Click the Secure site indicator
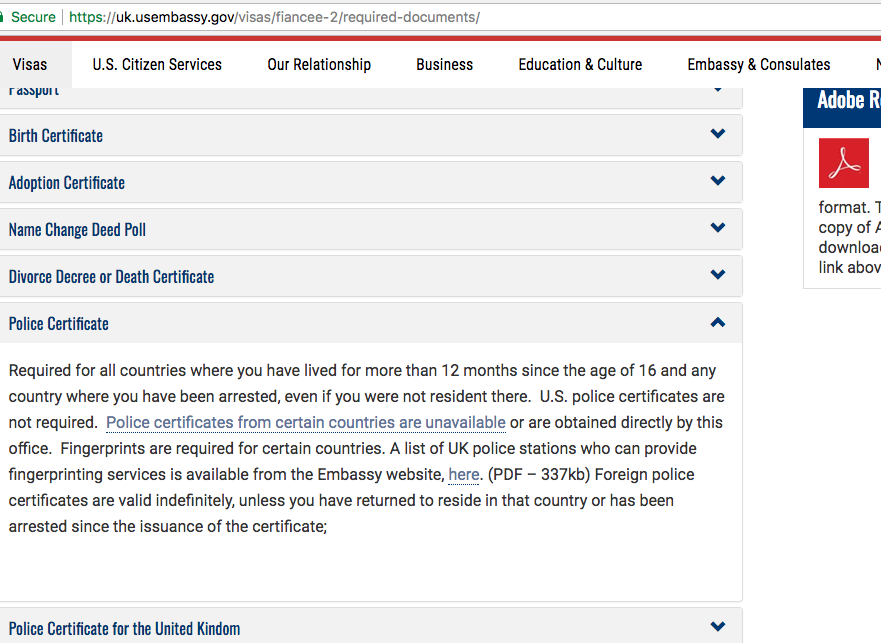Screen dimensions: 881x643 (28, 17)
